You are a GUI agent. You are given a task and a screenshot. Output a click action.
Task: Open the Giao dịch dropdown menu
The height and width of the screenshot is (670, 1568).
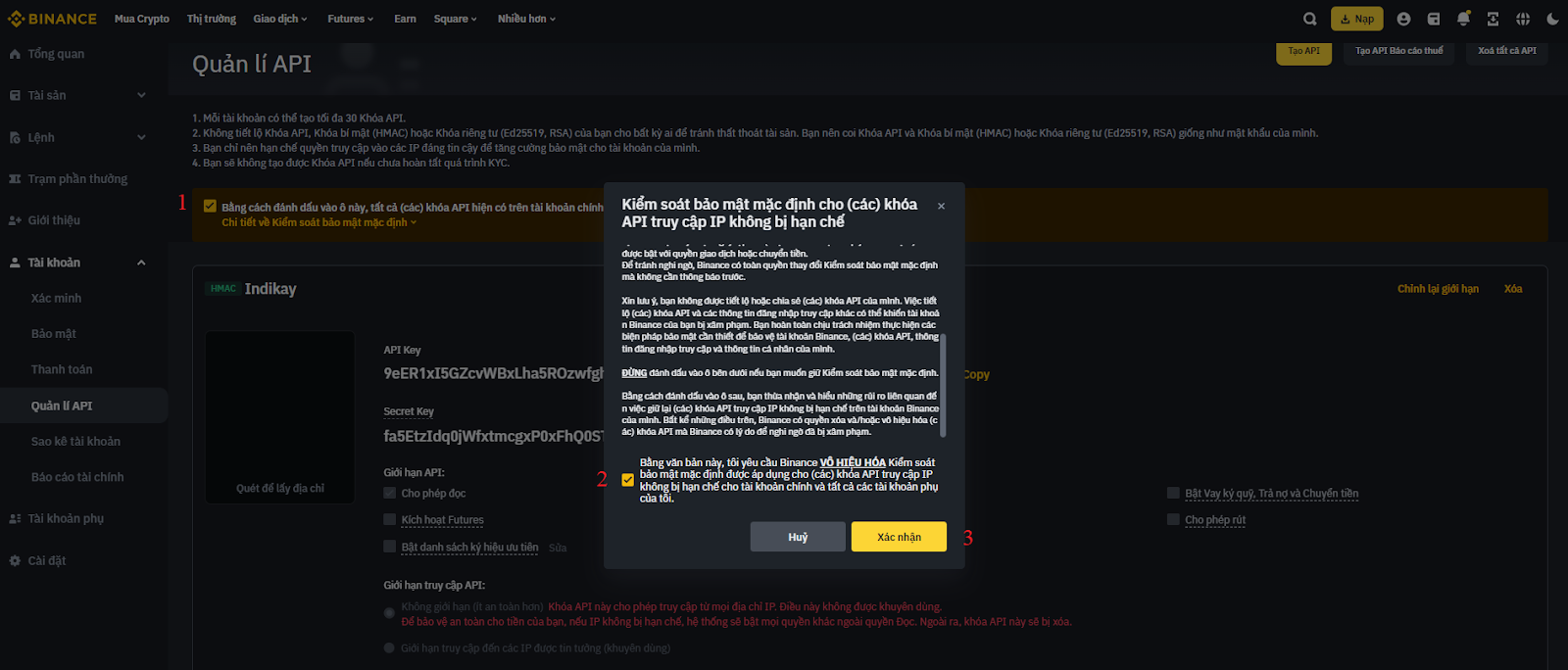coord(280,19)
